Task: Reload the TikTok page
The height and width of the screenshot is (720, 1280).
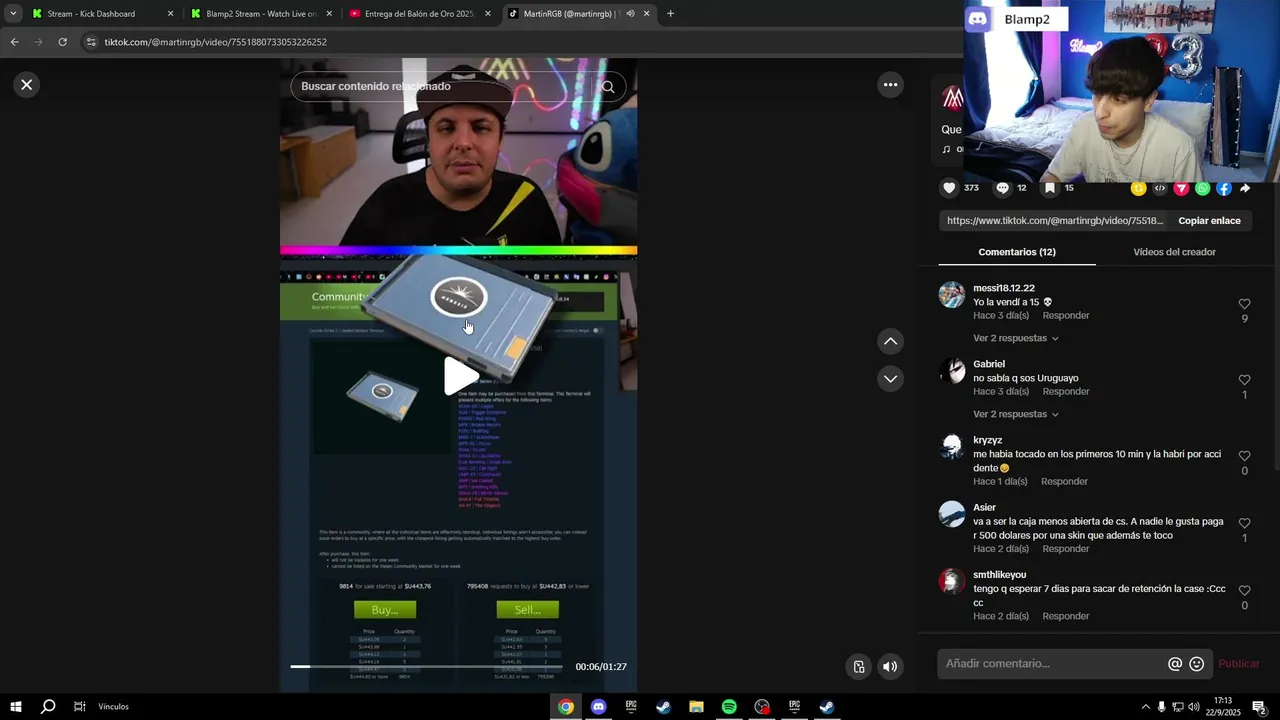Action: [x=62, y=42]
